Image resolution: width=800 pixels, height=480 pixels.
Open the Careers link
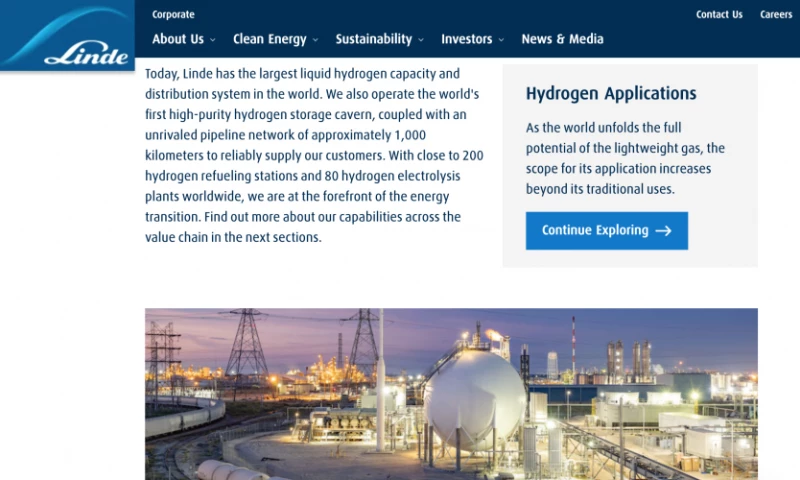pyautogui.click(x=776, y=15)
